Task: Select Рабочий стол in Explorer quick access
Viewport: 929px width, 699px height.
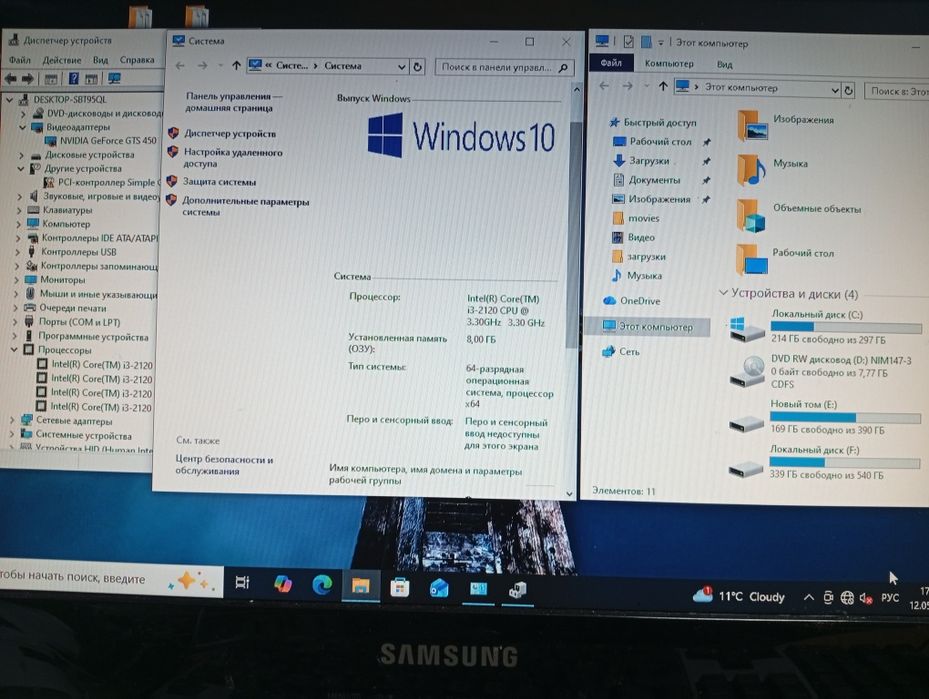Action: 653,142
